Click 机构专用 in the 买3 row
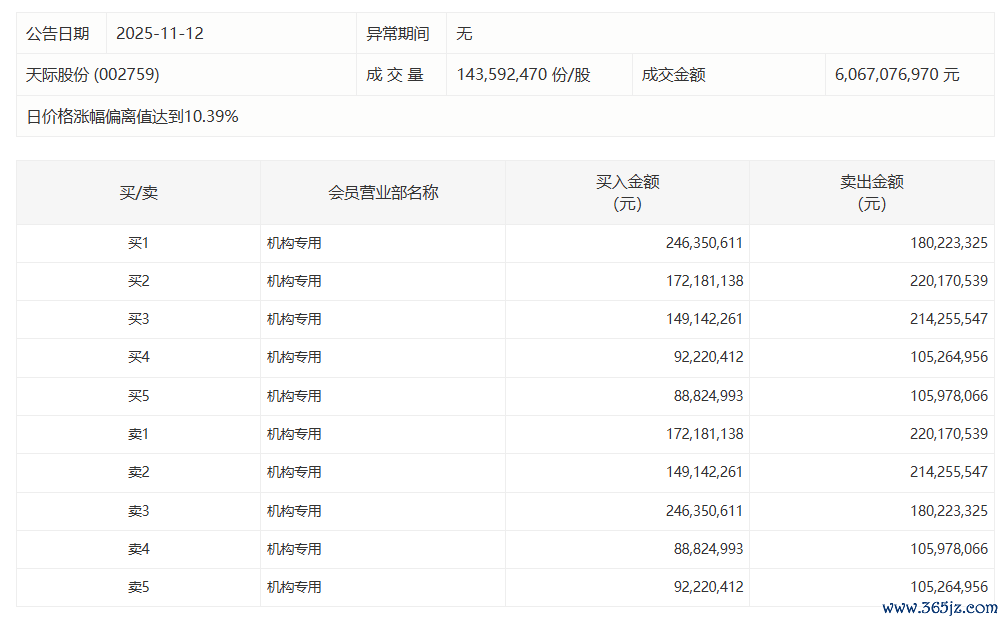This screenshot has height=623, width=1005. tap(294, 319)
